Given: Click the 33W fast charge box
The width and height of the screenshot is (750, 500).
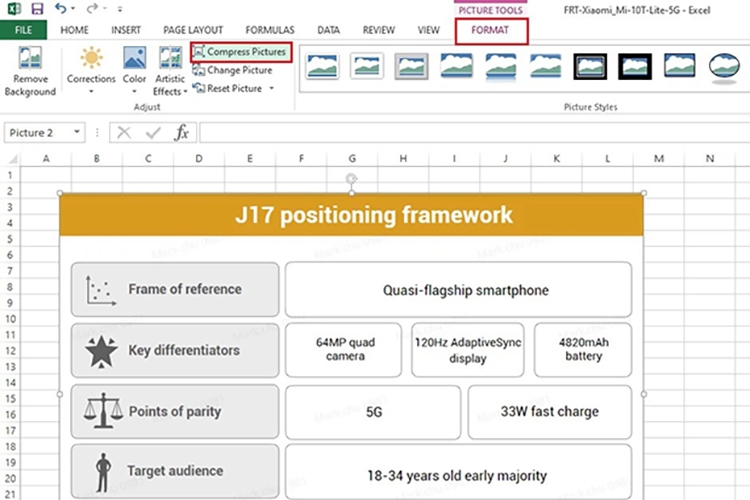Looking at the screenshot, I should pyautogui.click(x=550, y=412).
